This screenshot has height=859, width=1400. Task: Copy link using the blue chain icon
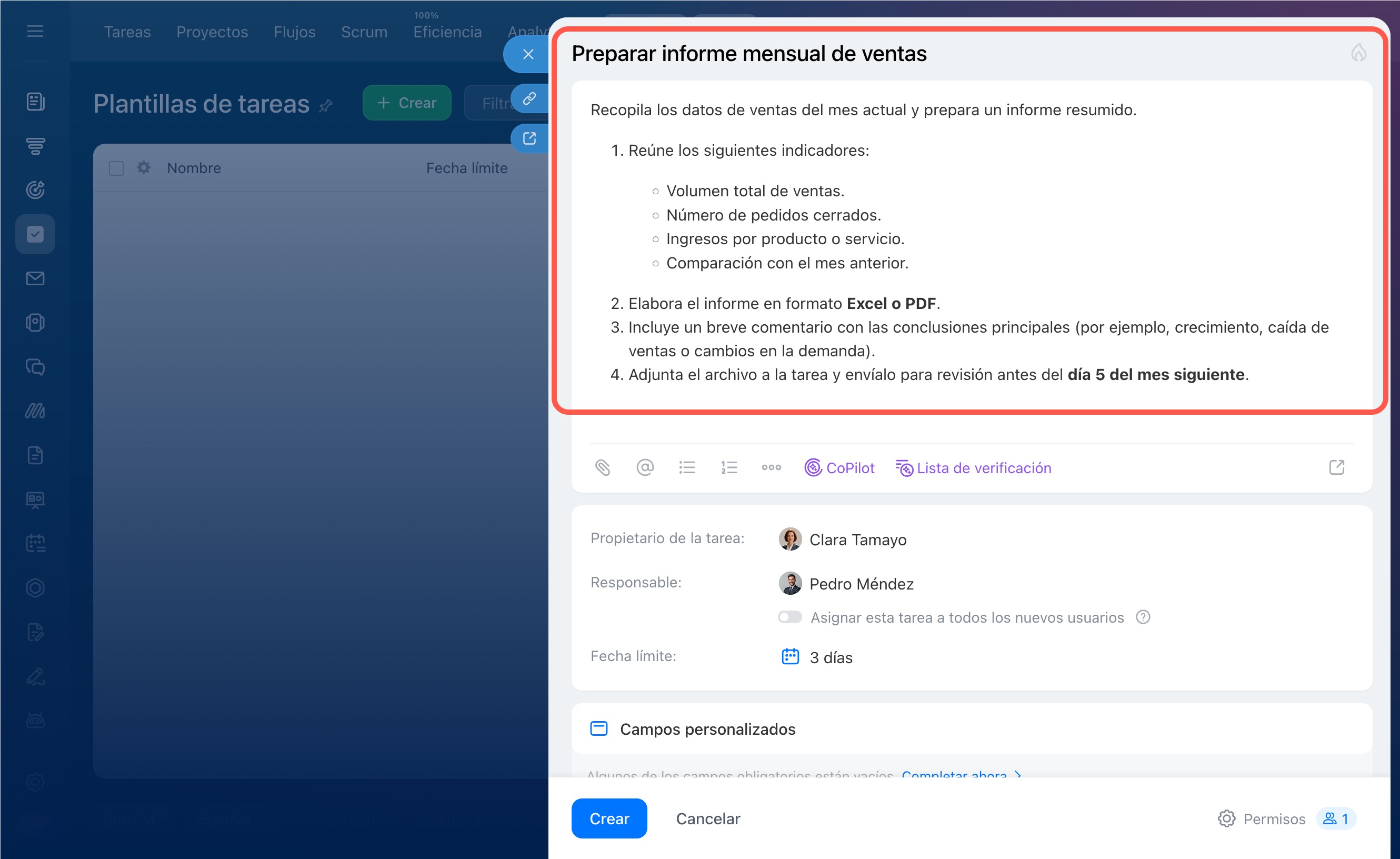[529, 98]
